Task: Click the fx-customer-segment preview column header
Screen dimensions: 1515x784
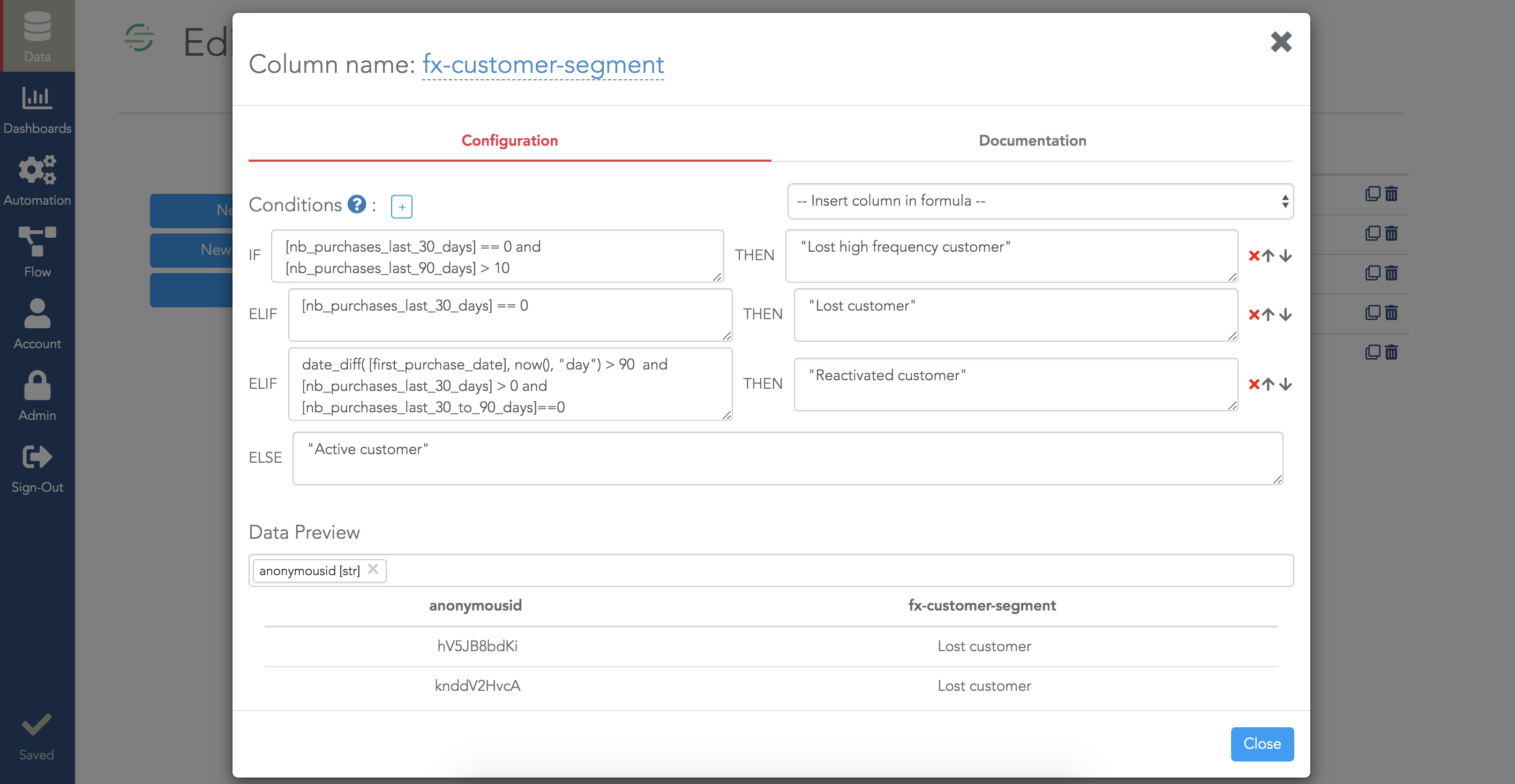Action: 982,605
